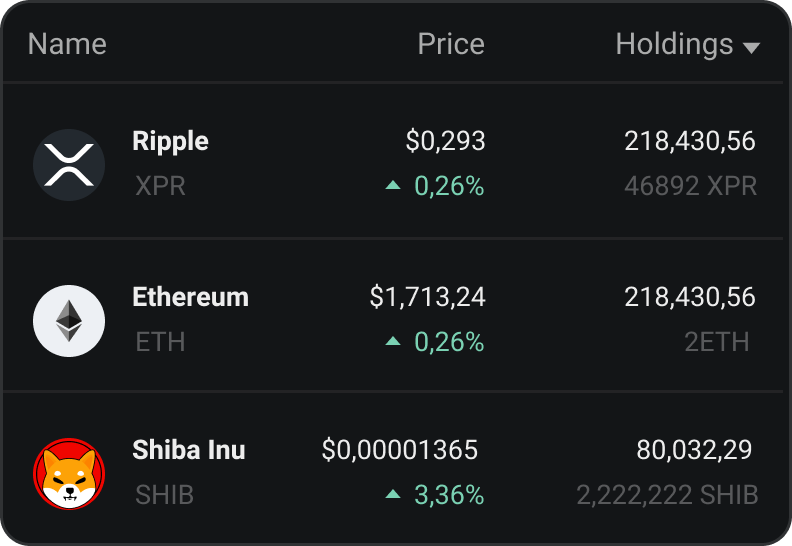
Task: Open the Ripple asset name
Action: [x=170, y=141]
